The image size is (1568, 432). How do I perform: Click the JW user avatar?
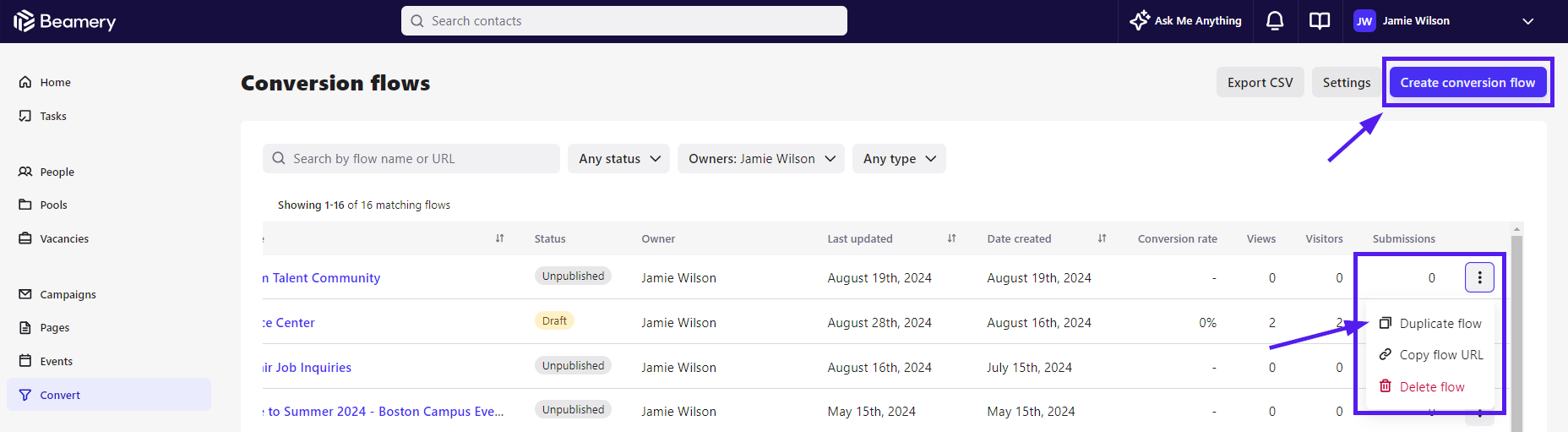pyautogui.click(x=1364, y=21)
